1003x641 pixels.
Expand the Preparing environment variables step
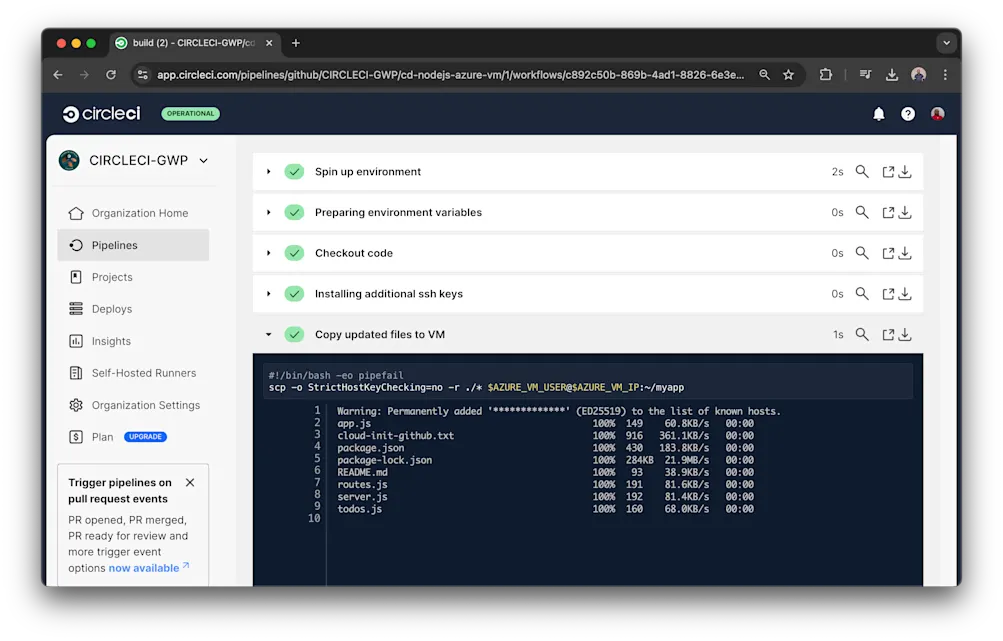click(x=267, y=212)
